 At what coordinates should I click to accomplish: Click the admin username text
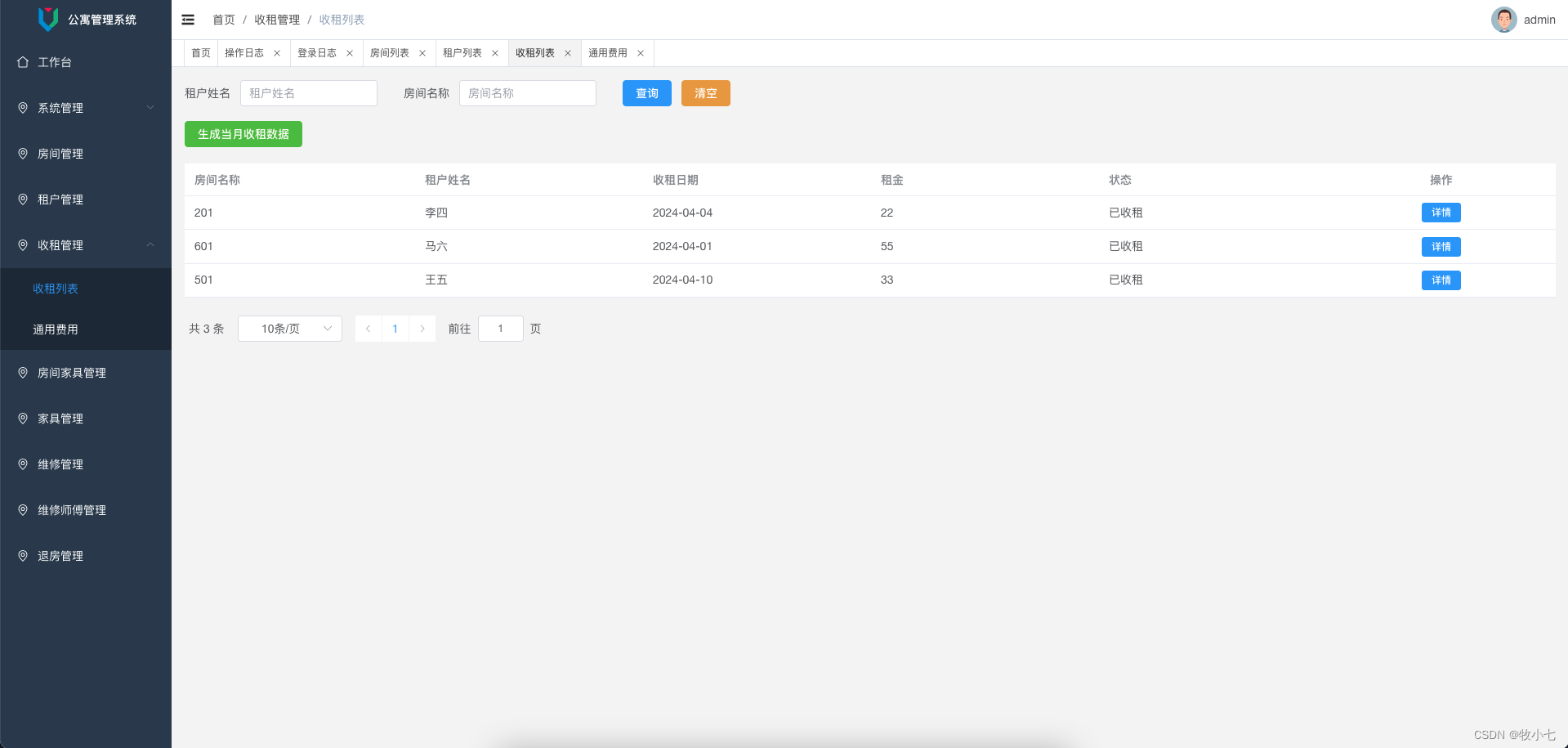tap(1539, 20)
